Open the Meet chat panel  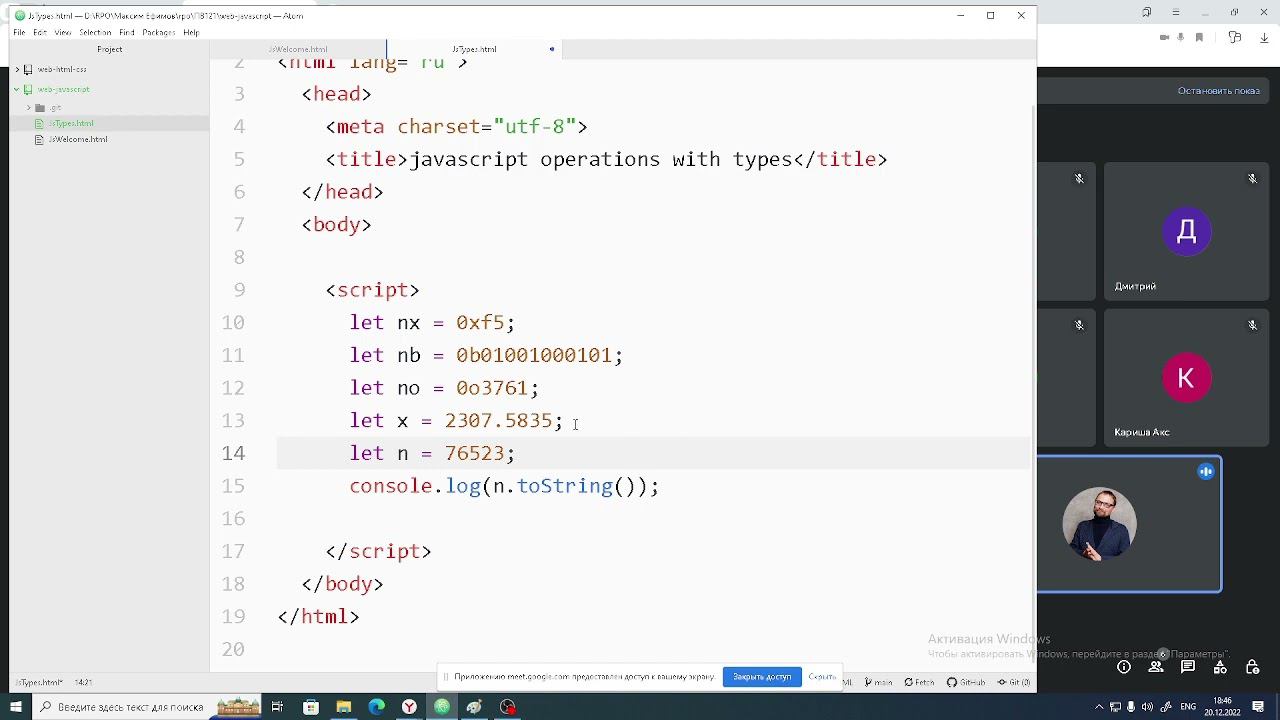[x=1189, y=667]
